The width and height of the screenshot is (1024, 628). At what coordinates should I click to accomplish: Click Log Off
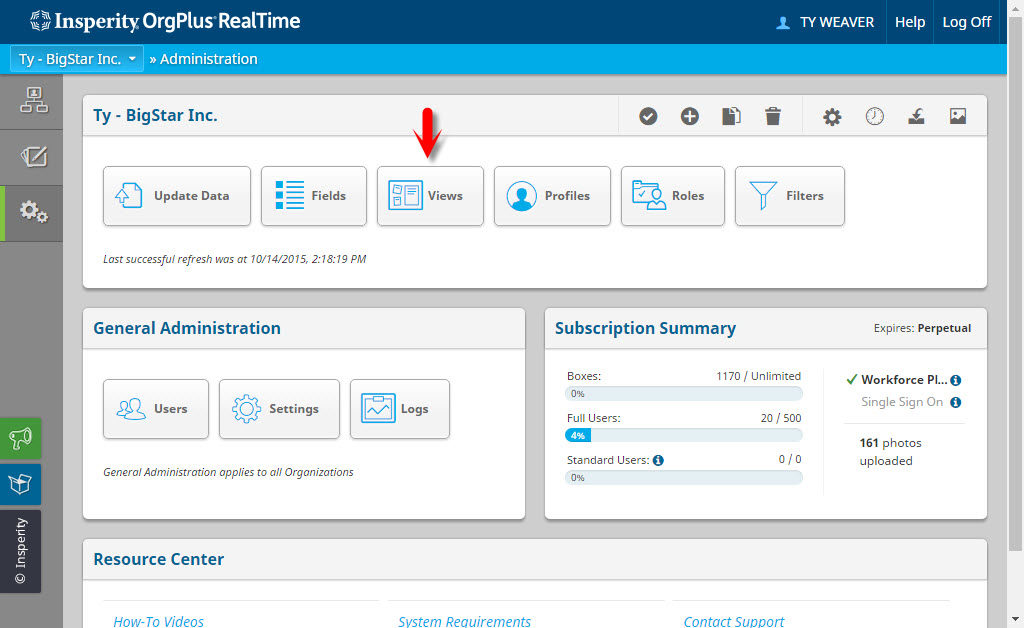[967, 22]
